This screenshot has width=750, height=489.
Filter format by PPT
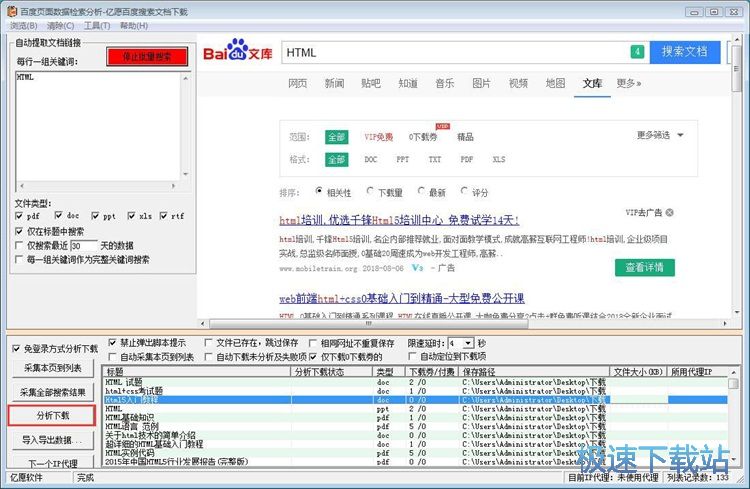[x=403, y=159]
